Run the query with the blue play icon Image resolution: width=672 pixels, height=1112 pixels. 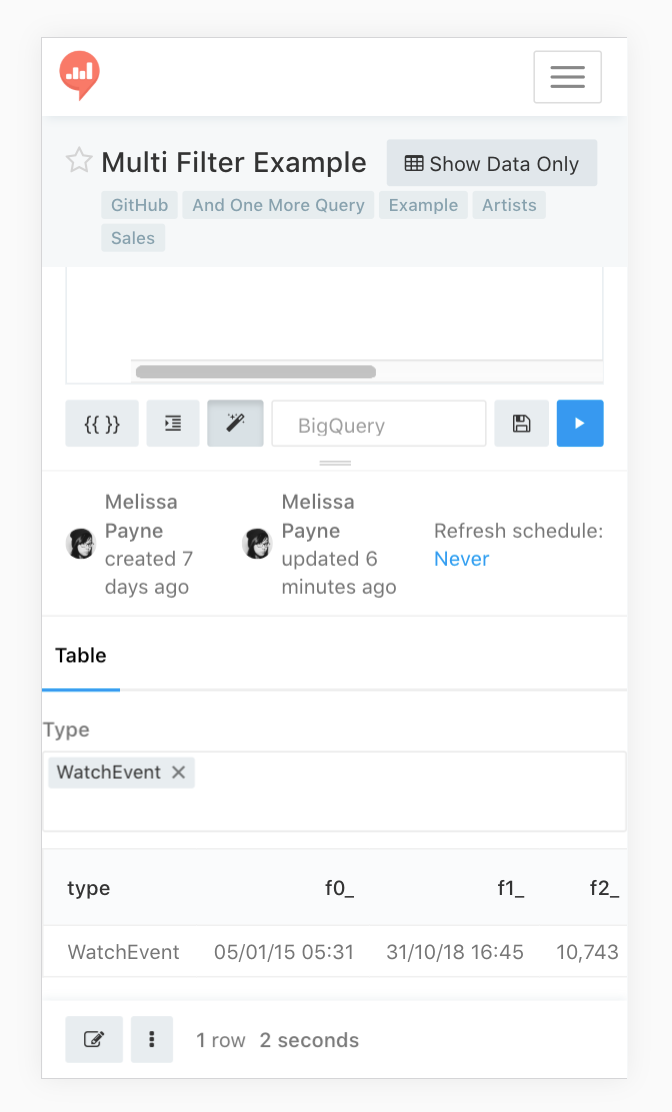(580, 423)
